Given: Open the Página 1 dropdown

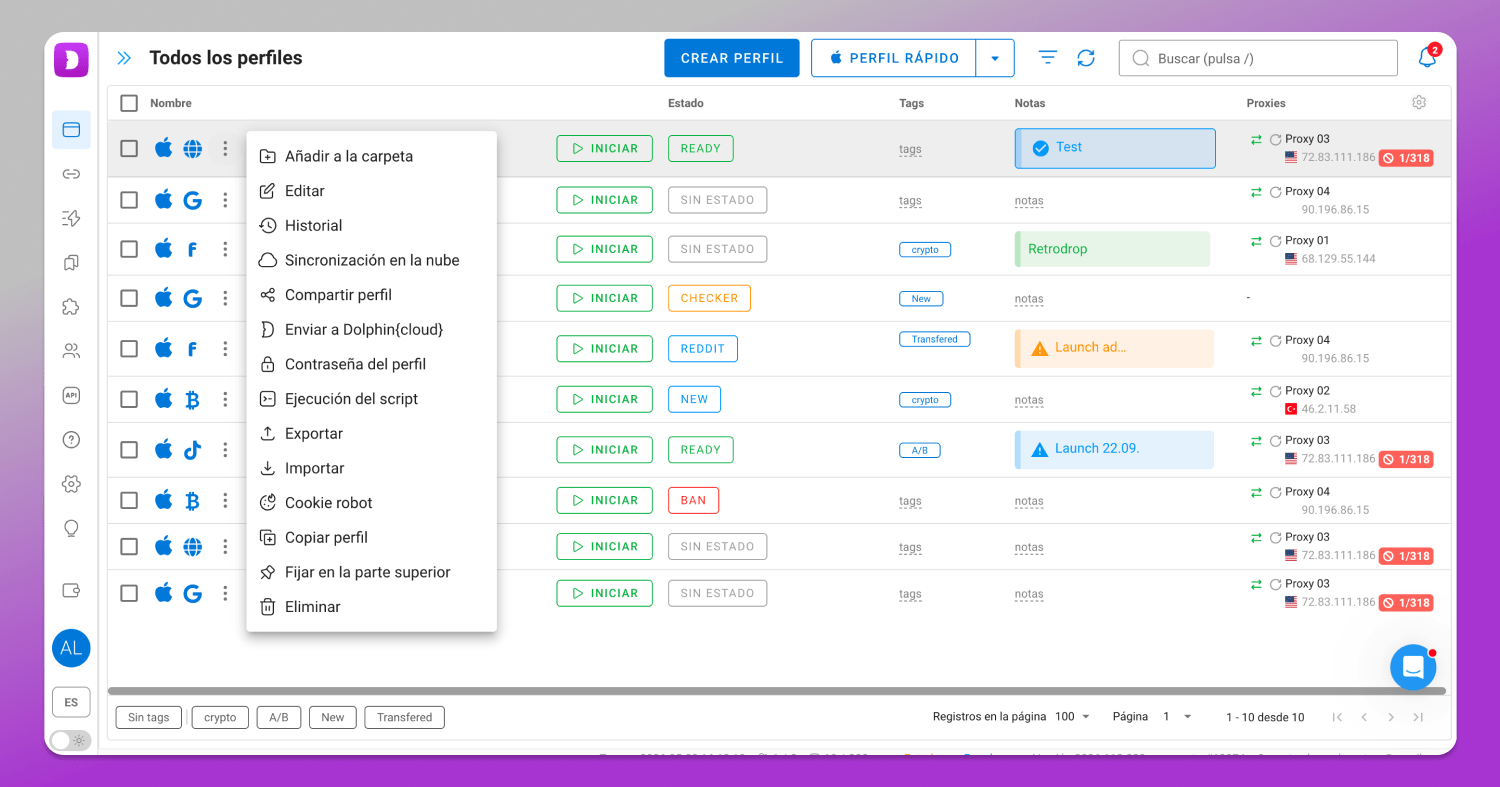Looking at the screenshot, I should [1177, 717].
